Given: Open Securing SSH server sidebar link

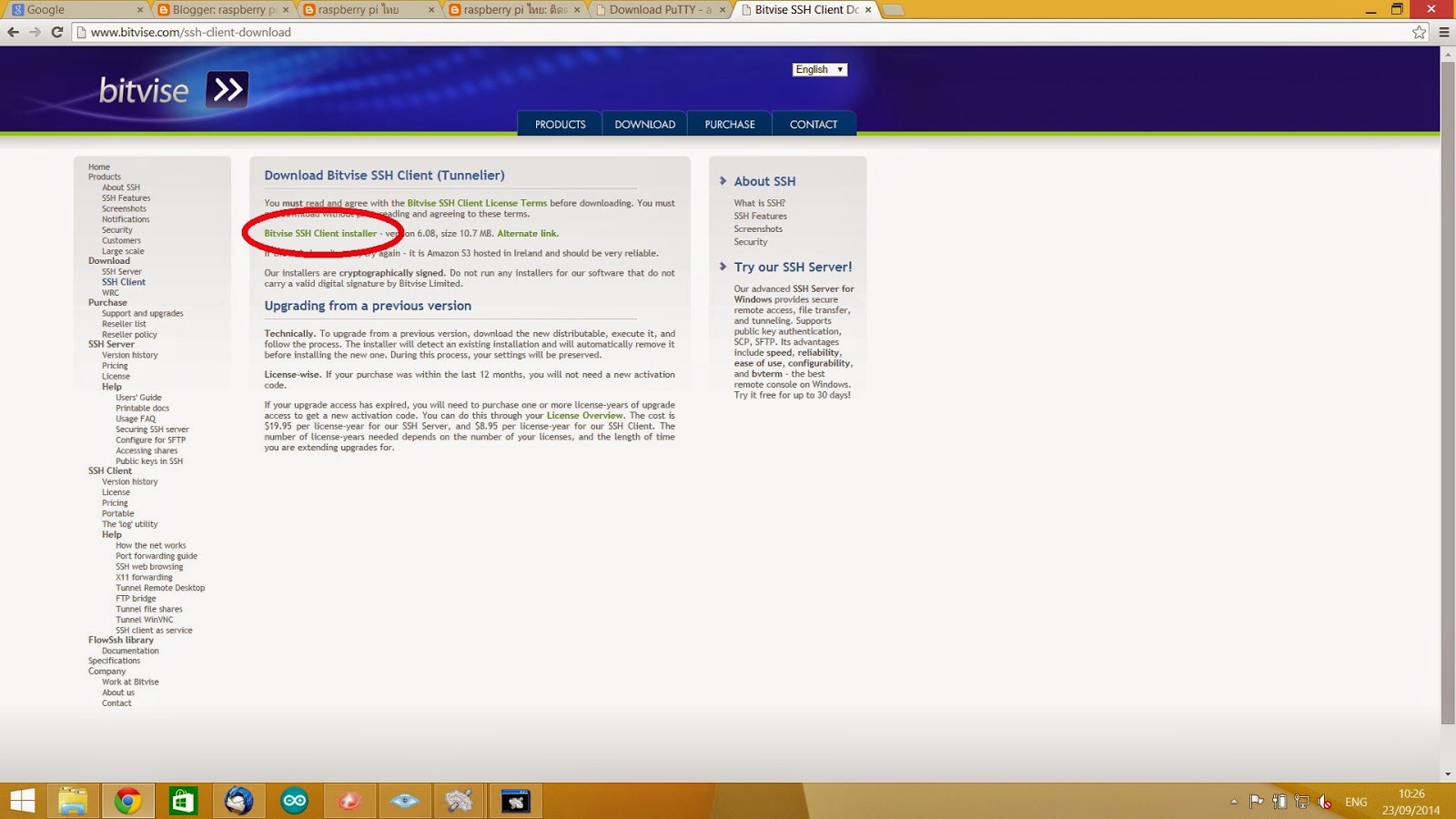Looking at the screenshot, I should pyautogui.click(x=152, y=430).
